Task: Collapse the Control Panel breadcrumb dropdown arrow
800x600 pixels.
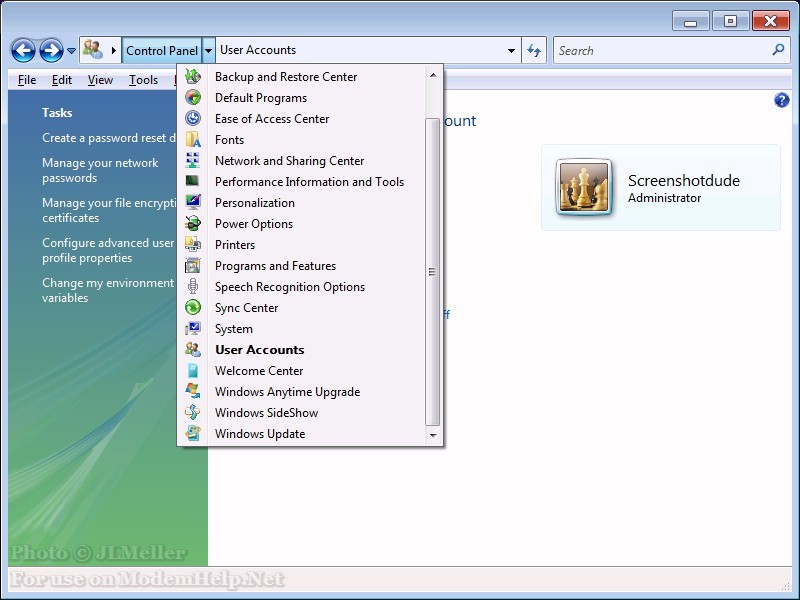Action: pos(208,50)
